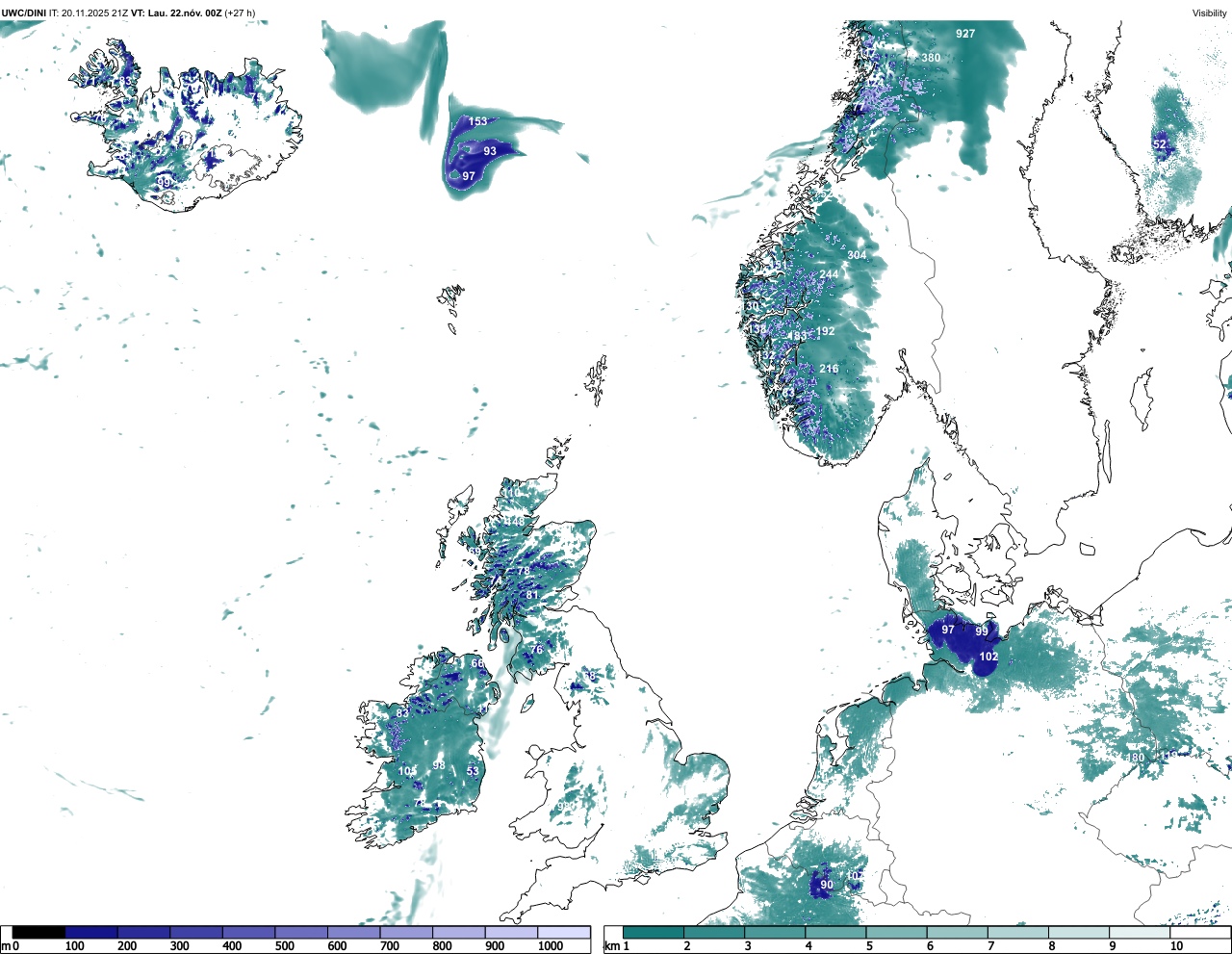Click the 1–2 km dark teal legend swatch
The image size is (1232, 954).
(654, 933)
